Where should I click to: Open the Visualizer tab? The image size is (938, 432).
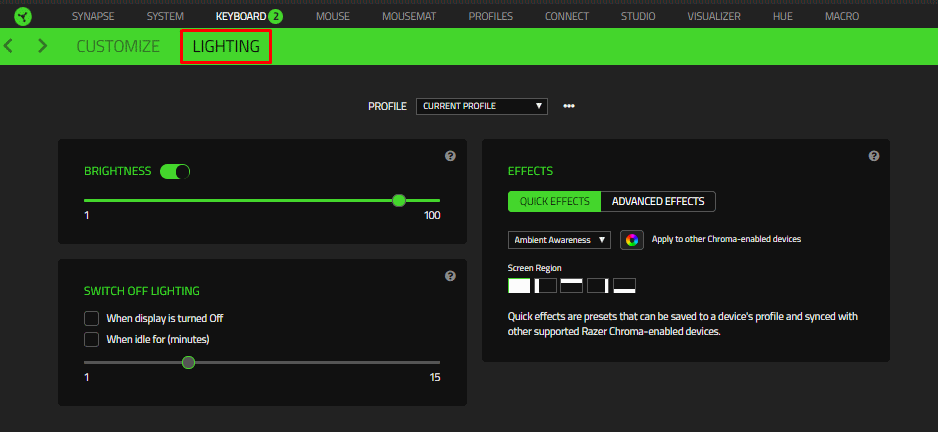point(714,16)
